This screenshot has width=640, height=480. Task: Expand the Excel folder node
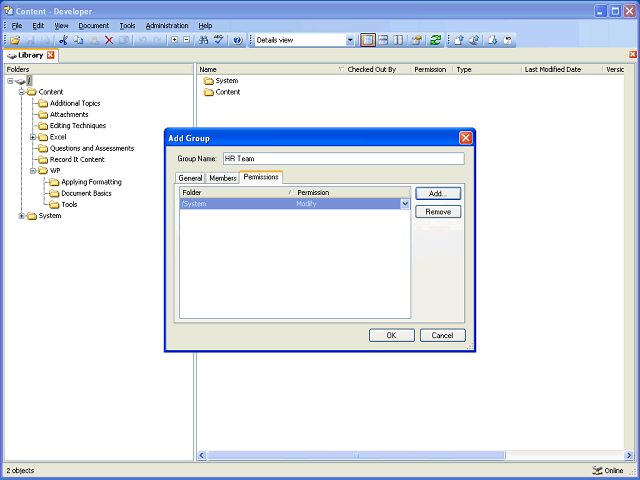[33, 137]
